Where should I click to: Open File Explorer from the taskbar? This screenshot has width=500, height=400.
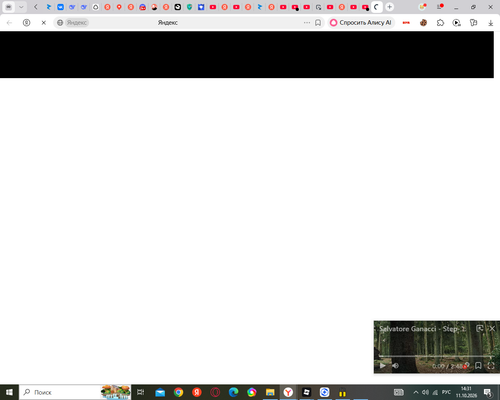[x=270, y=392]
